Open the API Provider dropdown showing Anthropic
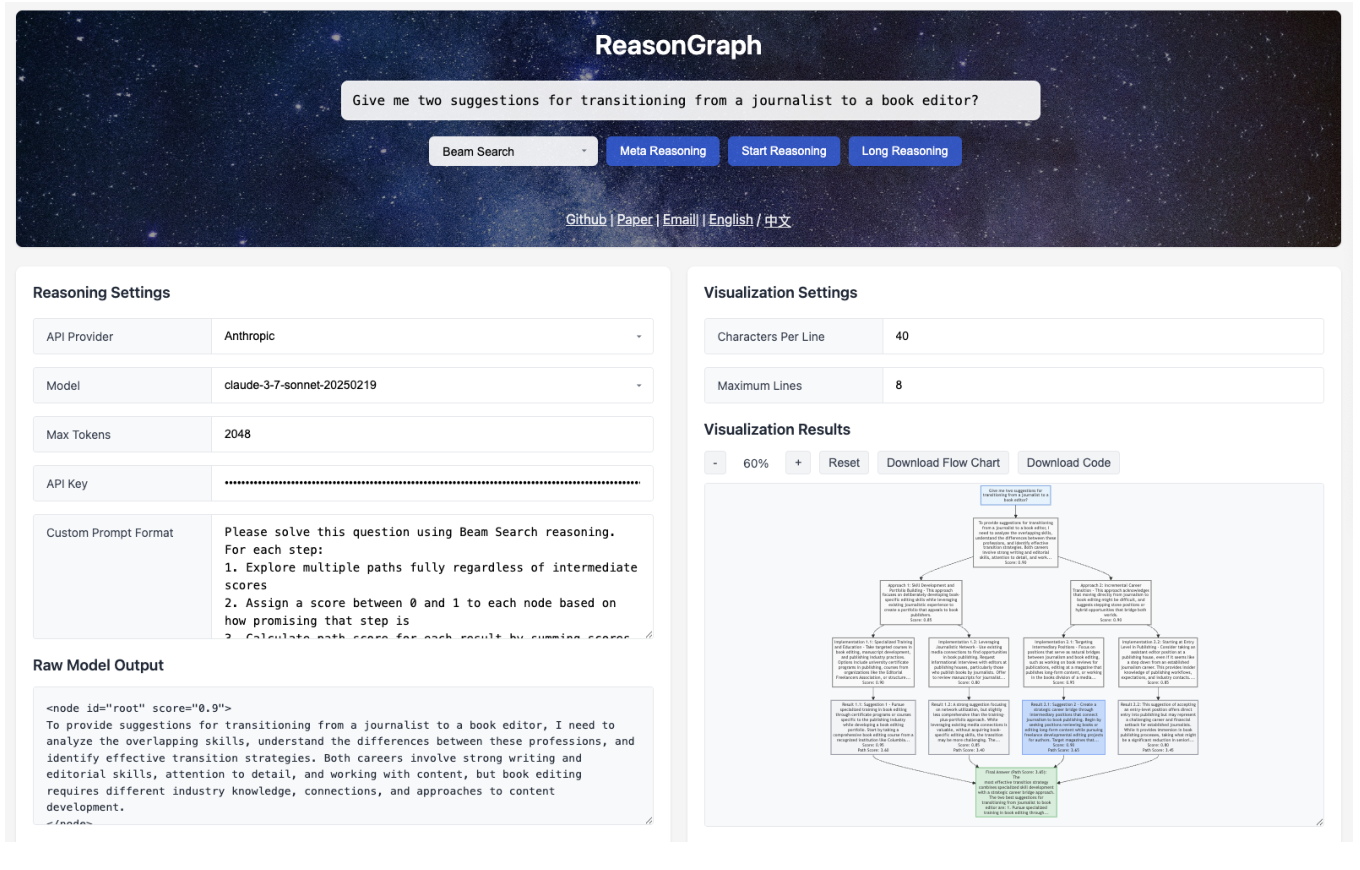The width and height of the screenshot is (1360, 870). [431, 336]
